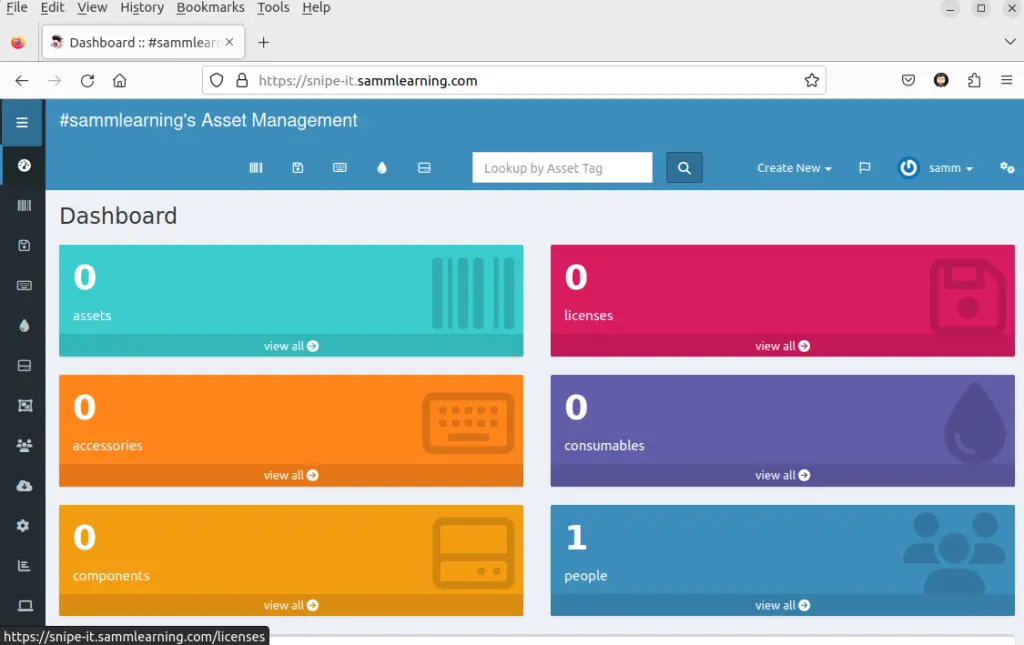Open the History menu
This screenshot has height=645, width=1024.
[x=142, y=7]
